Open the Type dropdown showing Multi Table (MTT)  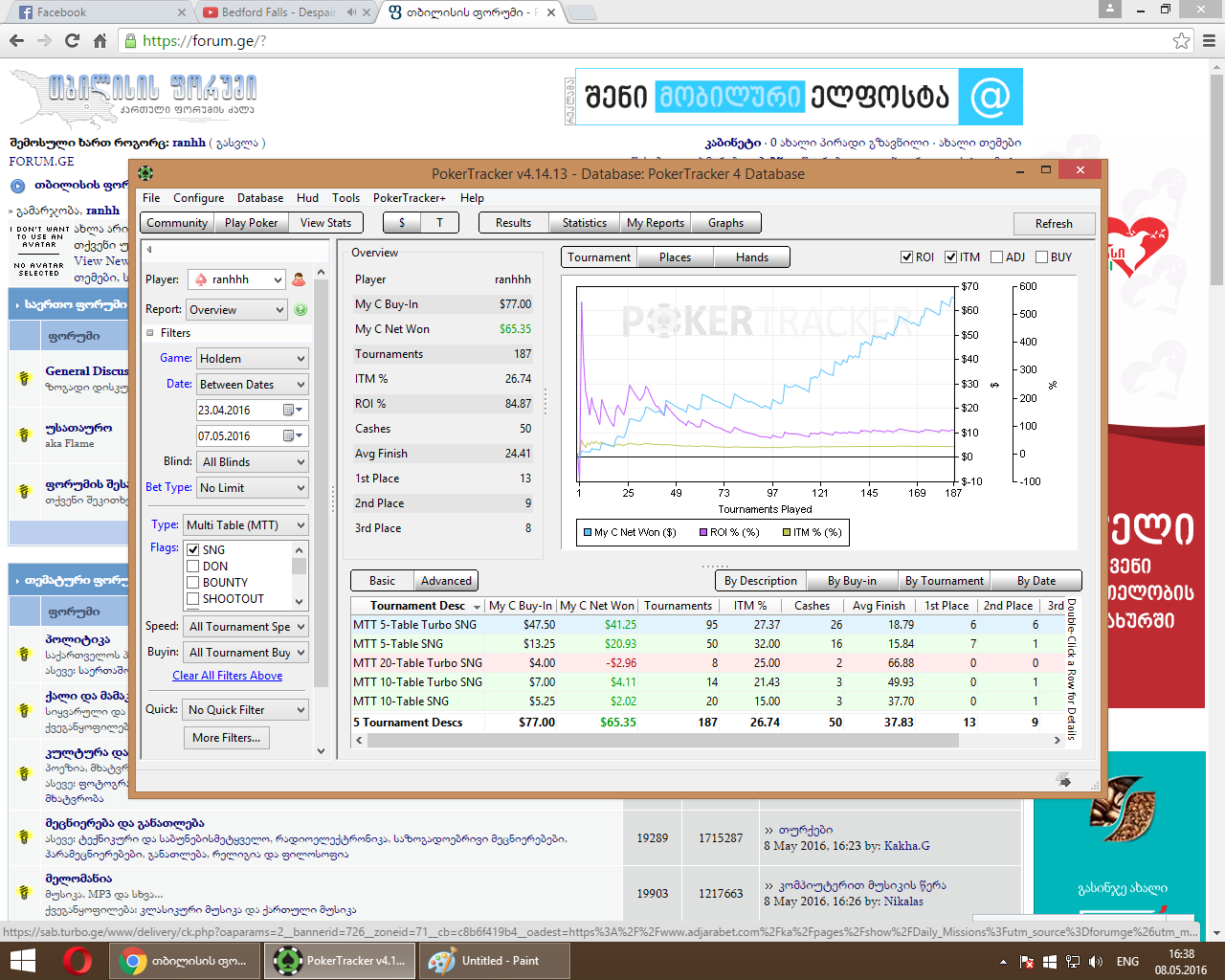point(246,525)
